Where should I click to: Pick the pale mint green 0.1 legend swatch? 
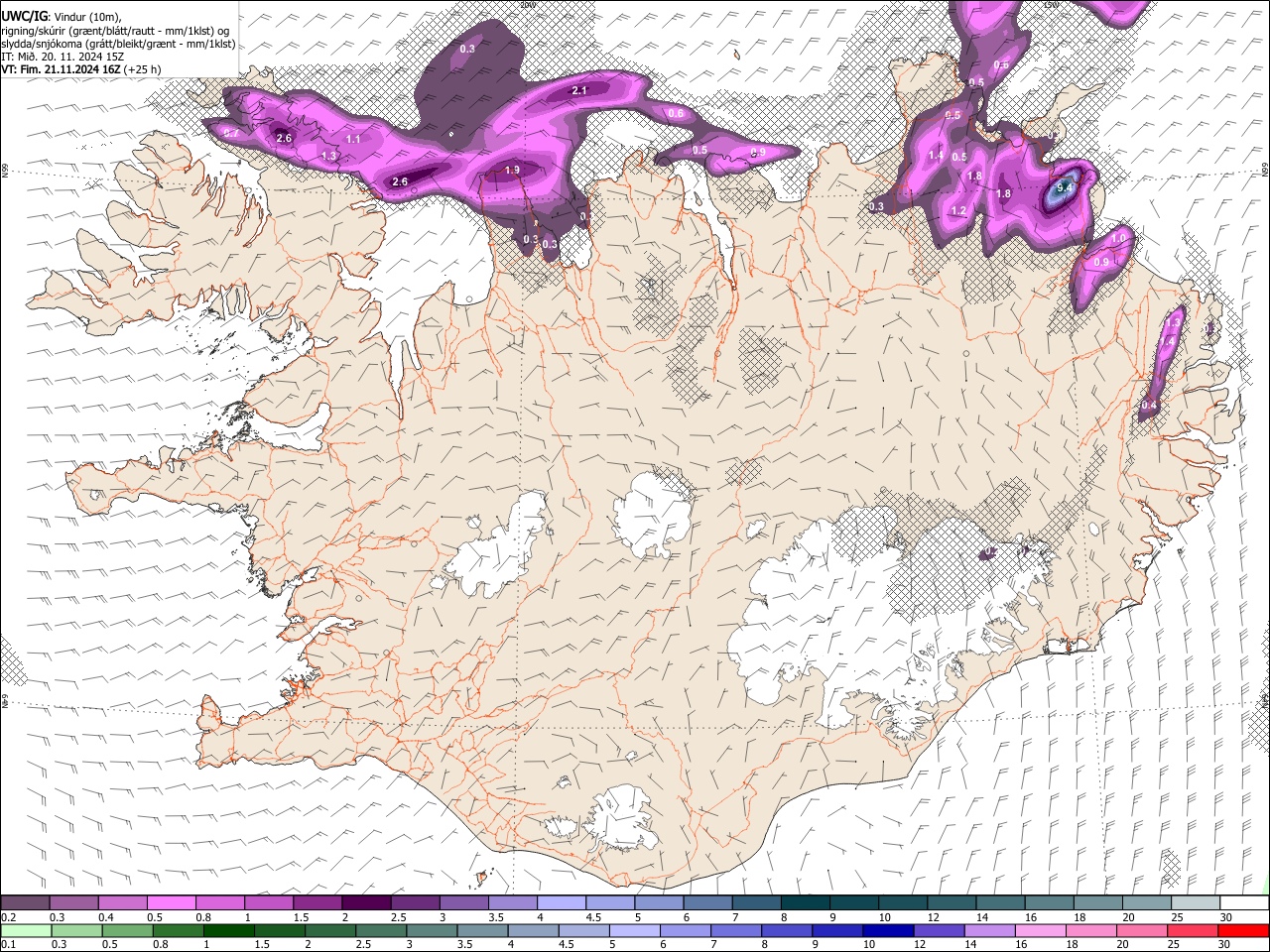pyautogui.click(x=26, y=930)
